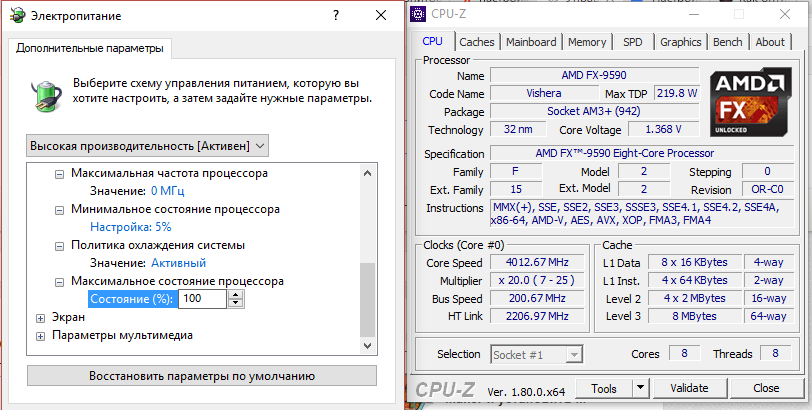Viewport: 812px width, 410px height.
Task: Click the help question mark button
Action: pyautogui.click(x=336, y=16)
